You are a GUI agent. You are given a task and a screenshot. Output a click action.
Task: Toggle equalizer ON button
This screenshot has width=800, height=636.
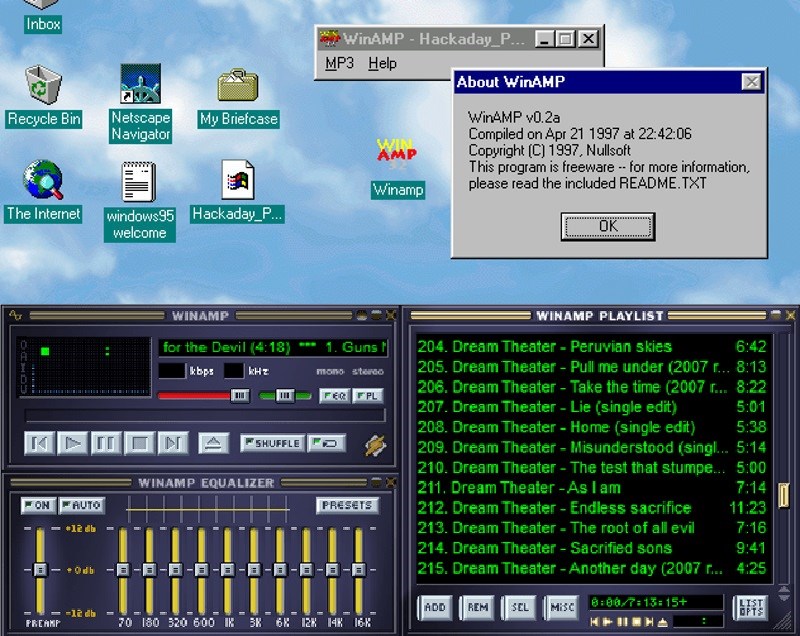pyautogui.click(x=38, y=505)
